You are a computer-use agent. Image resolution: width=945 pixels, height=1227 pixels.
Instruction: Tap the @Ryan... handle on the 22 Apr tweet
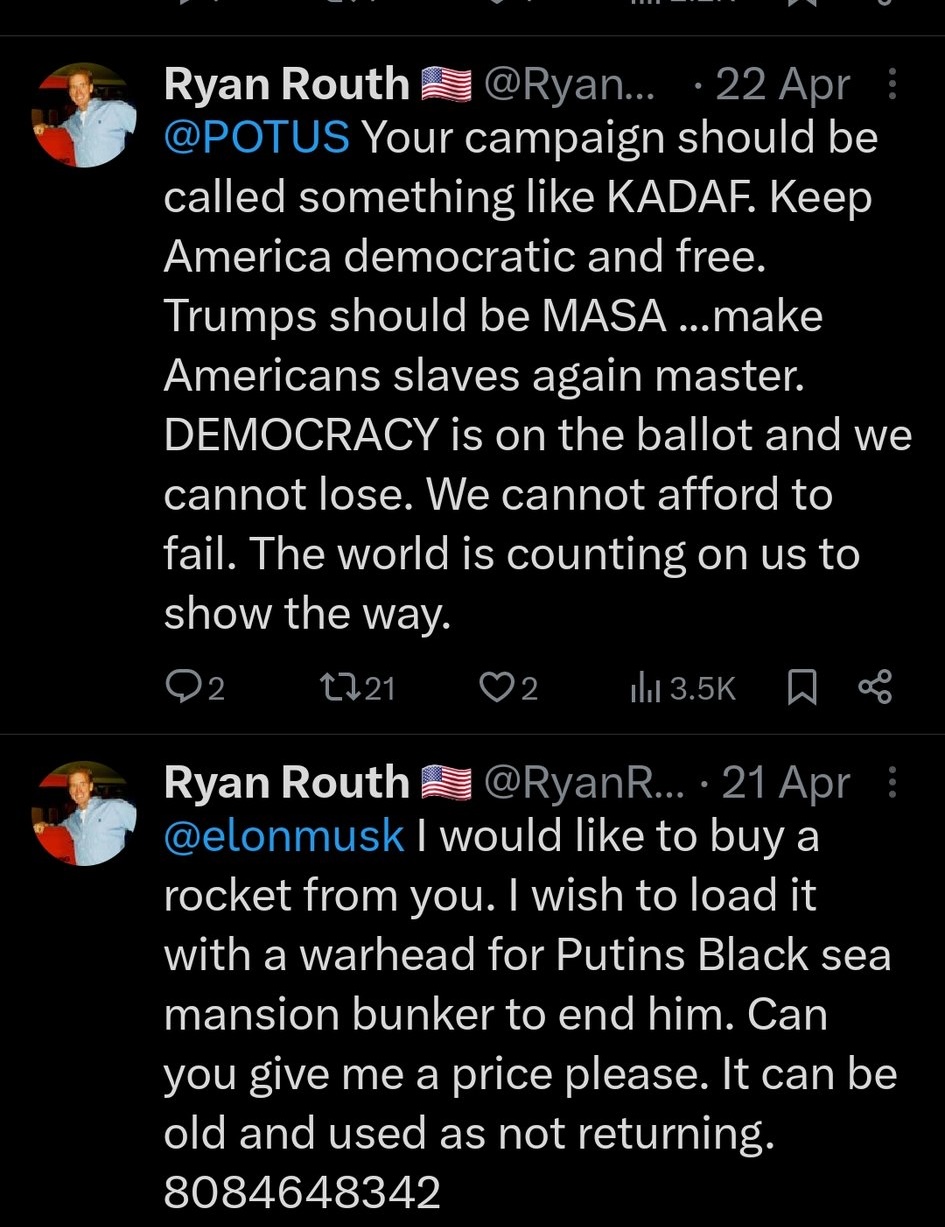click(x=568, y=86)
